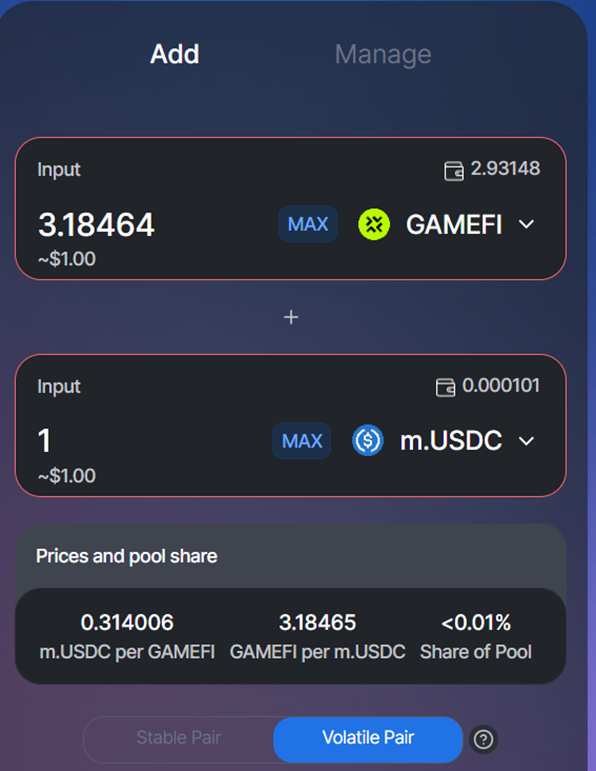This screenshot has width=596, height=771.
Task: Click MAX button for m.USDC input
Action: [x=302, y=441]
